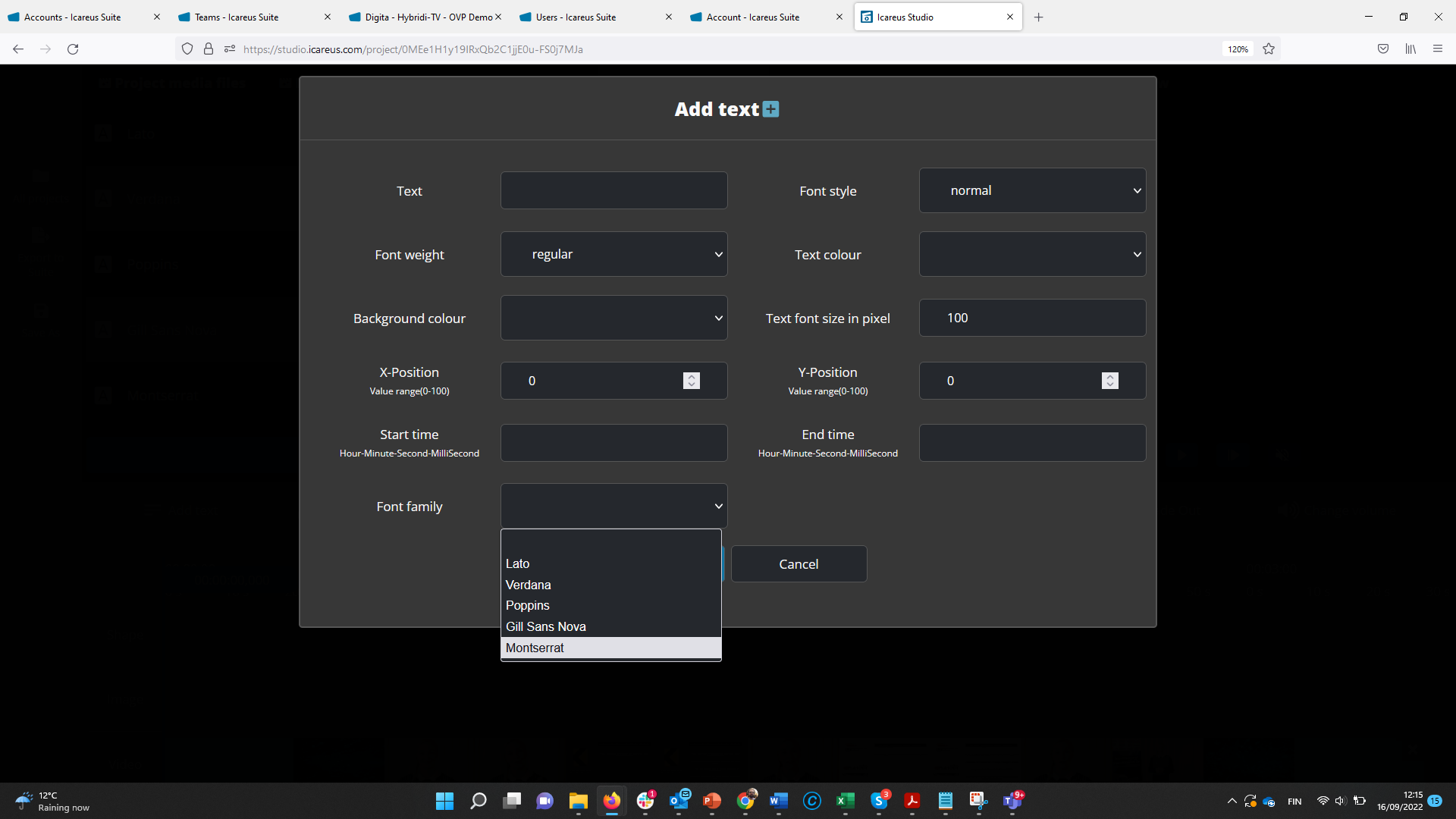Bookmark this page with the star icon
Screen dimensions: 1456x819
coord(1269,49)
